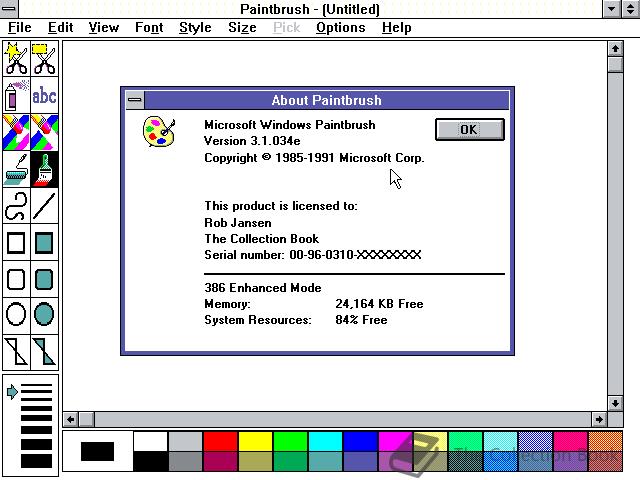640x480 pixels.
Task: Pick the white color swatch
Action: click(x=150, y=442)
